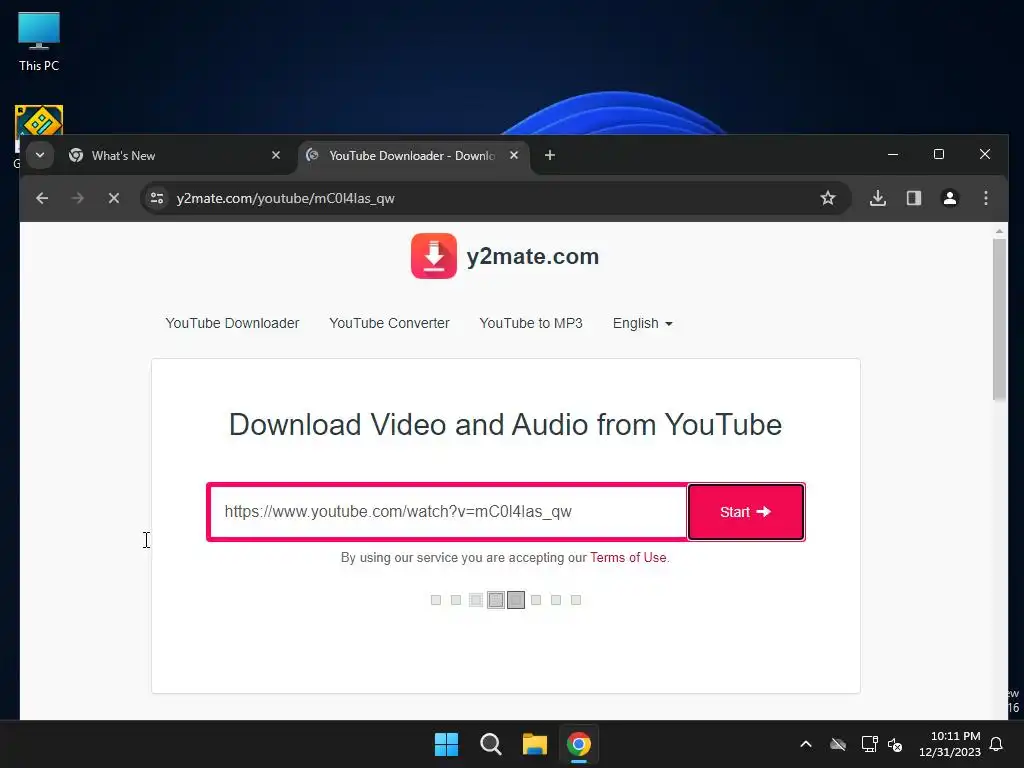Close the What's New tab
This screenshot has width=1024, height=768.
click(276, 155)
